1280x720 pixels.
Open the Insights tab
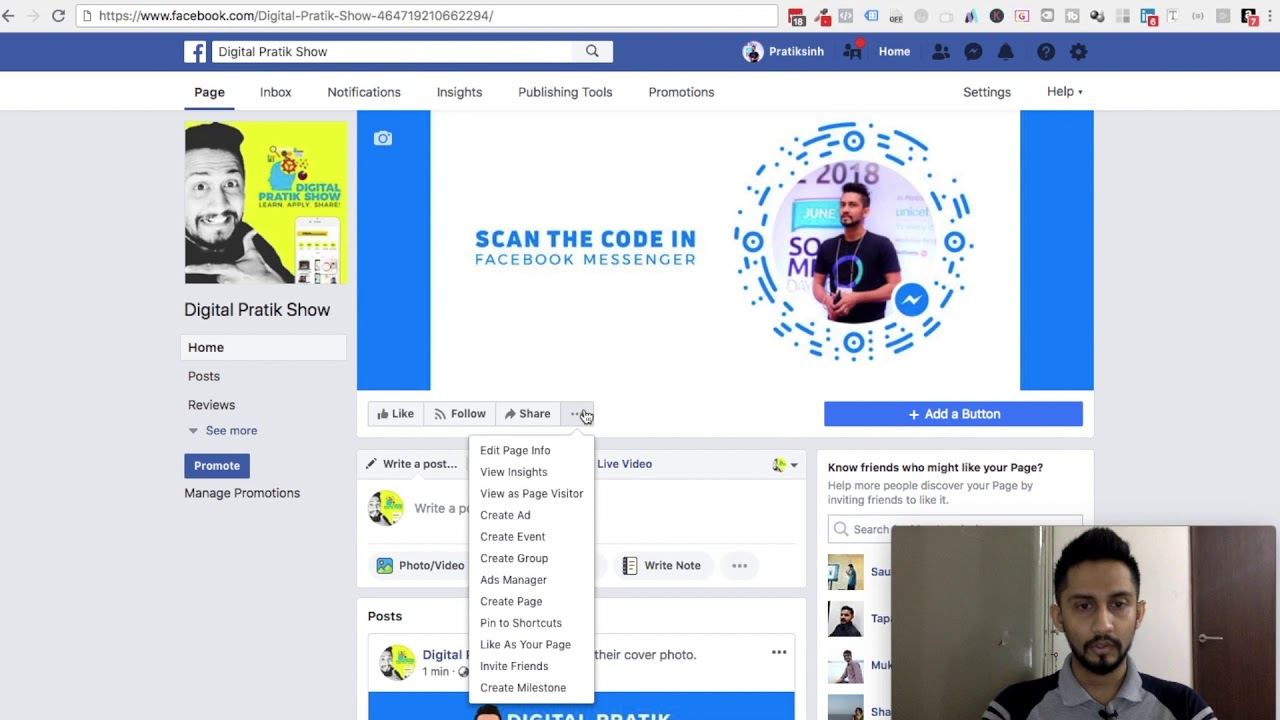click(459, 92)
